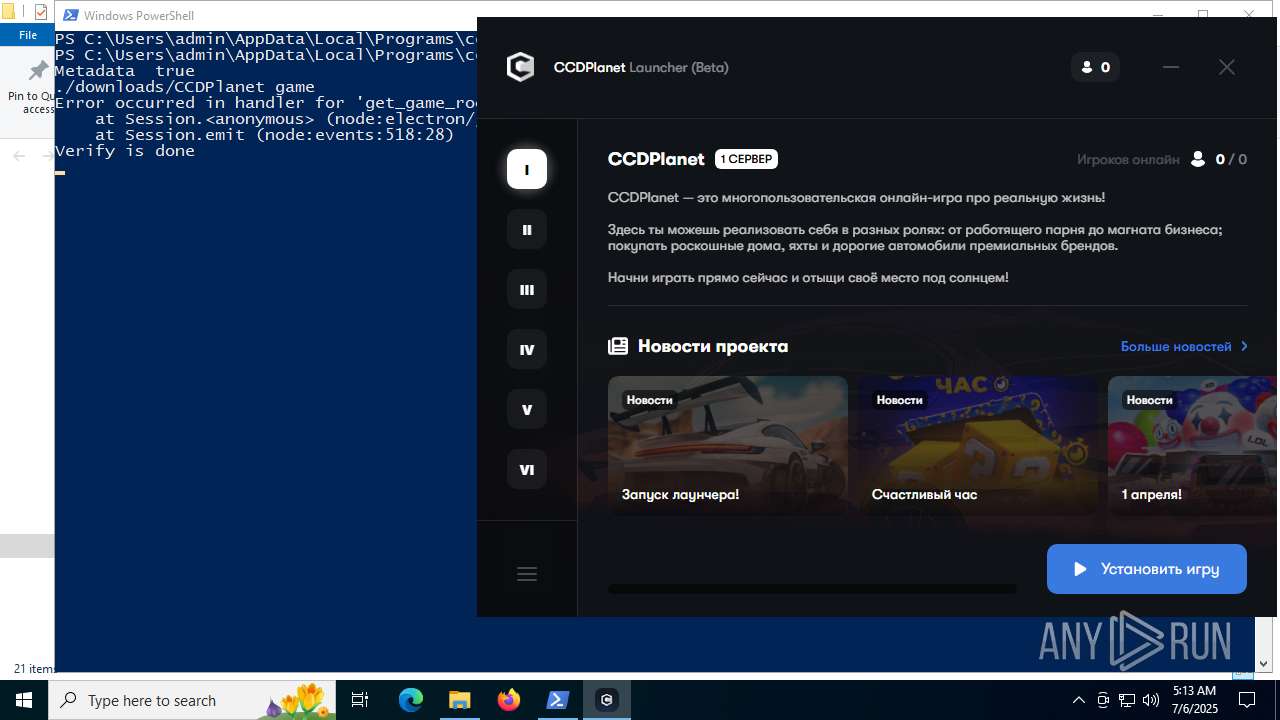
Task: Open the hamburger menu at sidebar bottom
Action: coord(527,574)
